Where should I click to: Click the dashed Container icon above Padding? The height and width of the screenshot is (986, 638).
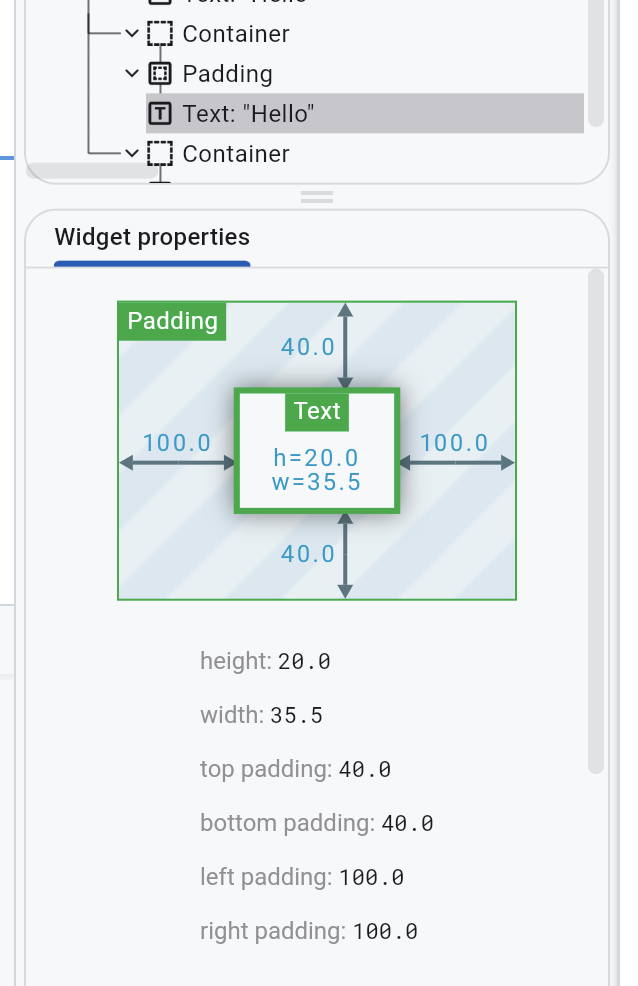pyautogui.click(x=160, y=33)
